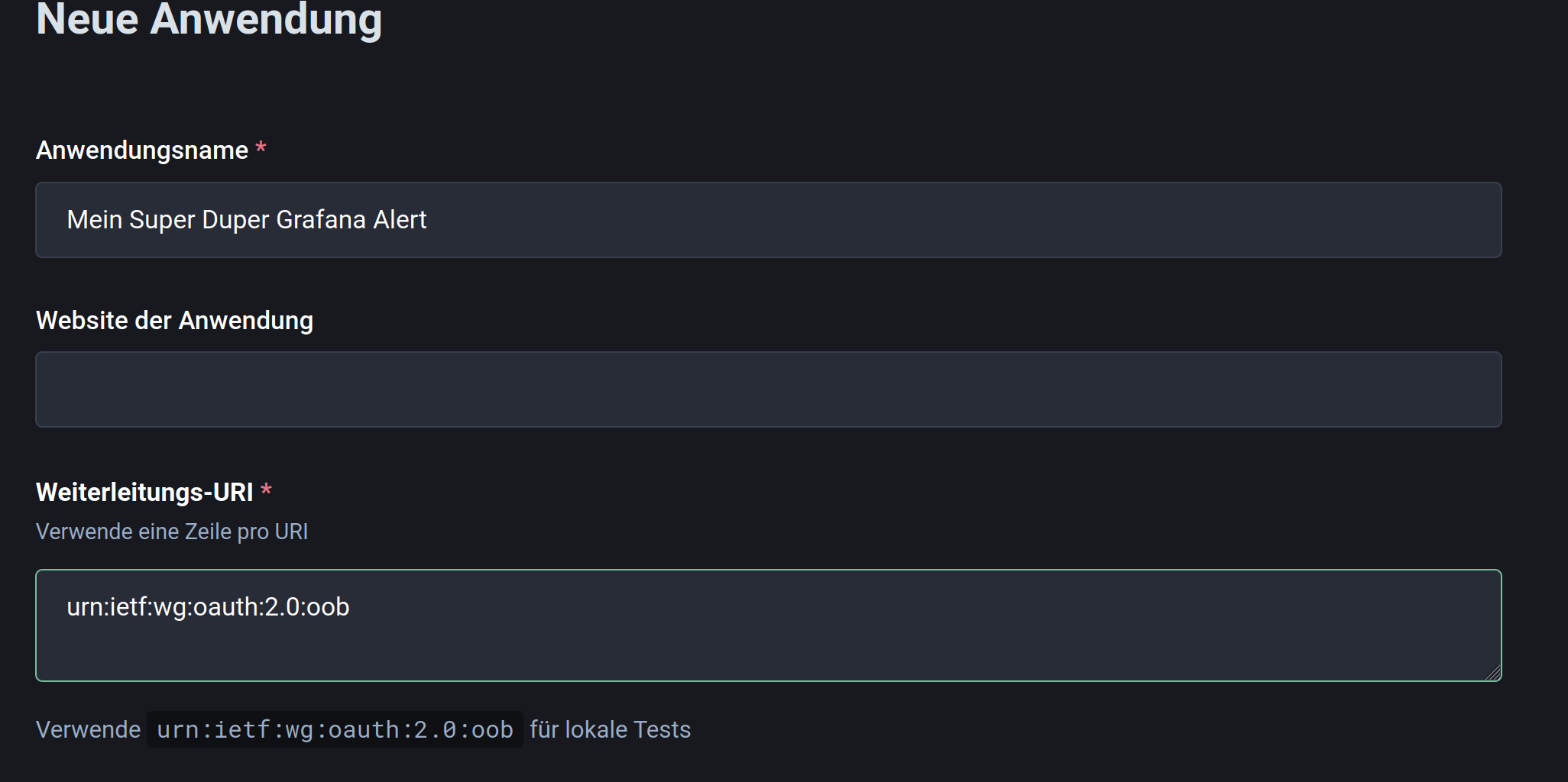The height and width of the screenshot is (782, 1568).
Task: Click the Weiterleitungs-URI label
Action: click(x=144, y=493)
